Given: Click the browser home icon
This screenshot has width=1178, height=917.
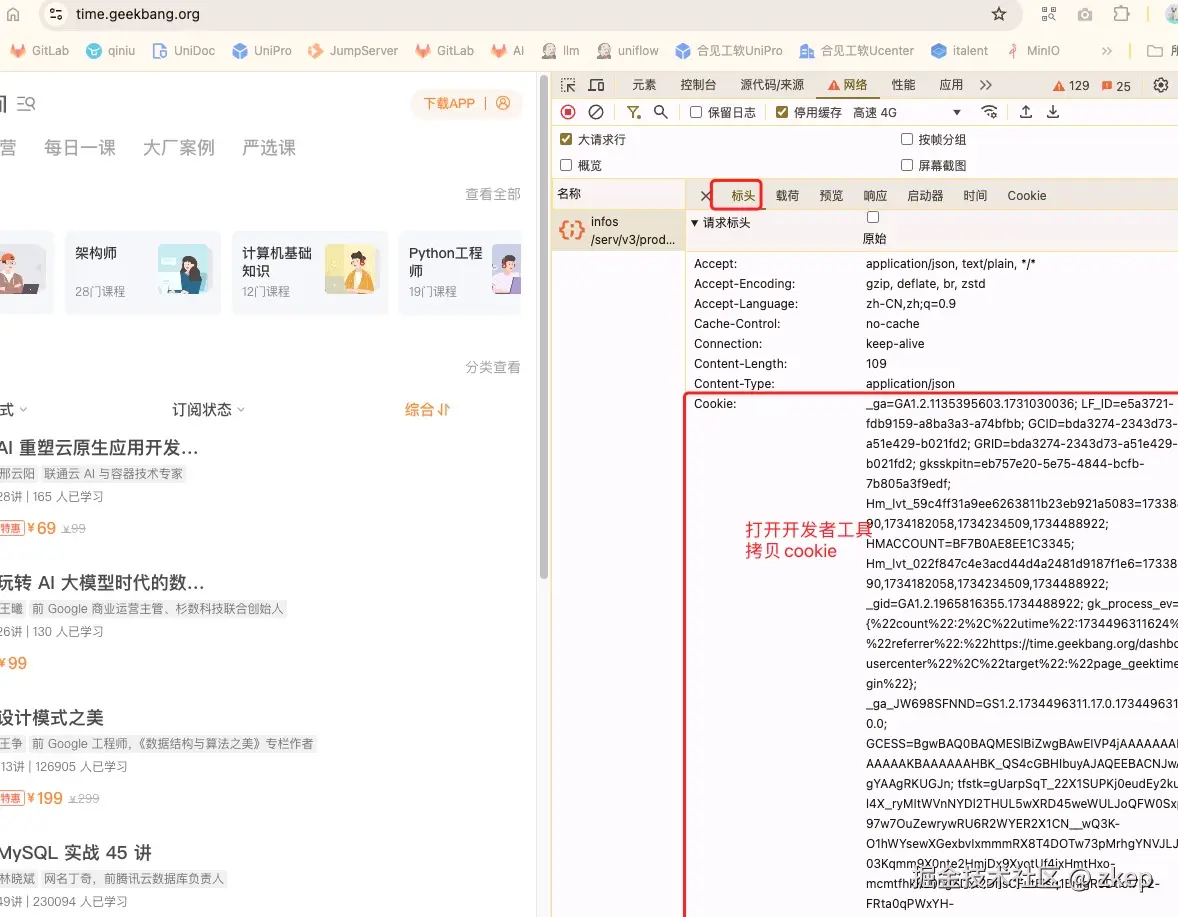Looking at the screenshot, I should tap(14, 14).
